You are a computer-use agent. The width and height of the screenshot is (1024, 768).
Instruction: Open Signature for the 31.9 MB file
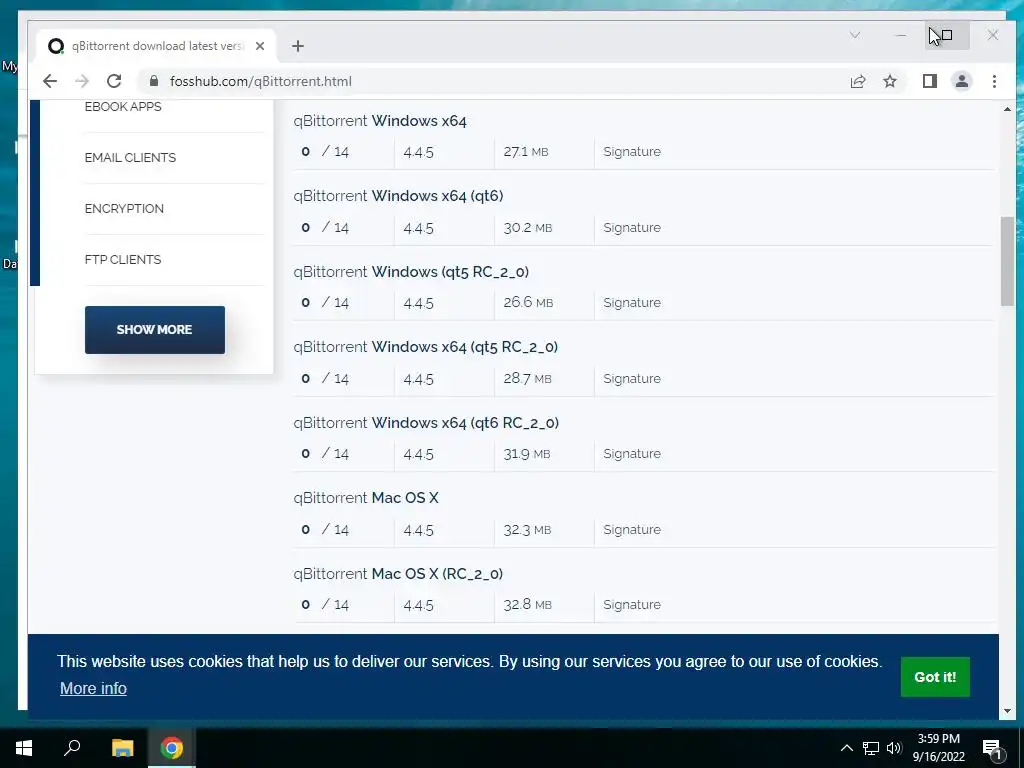(x=632, y=453)
